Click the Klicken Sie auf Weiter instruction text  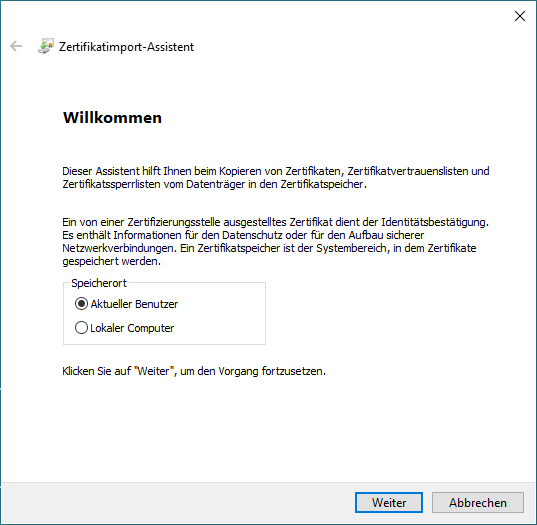194,371
